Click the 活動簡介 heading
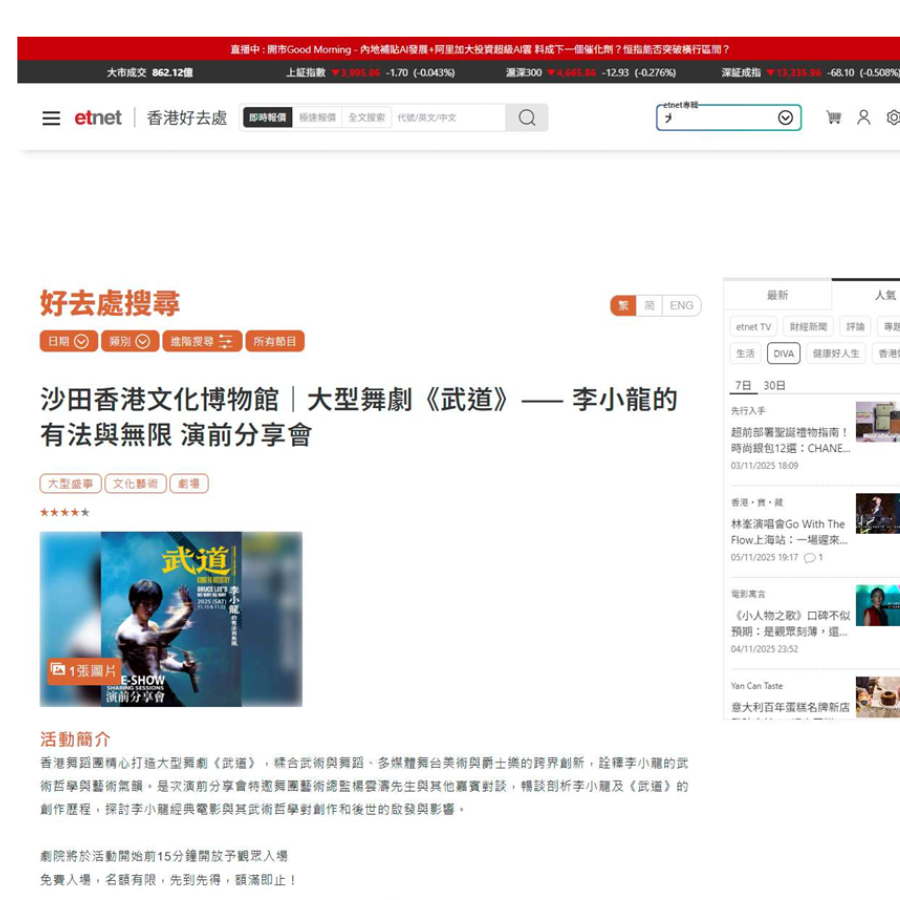The image size is (900, 900). coord(75,739)
